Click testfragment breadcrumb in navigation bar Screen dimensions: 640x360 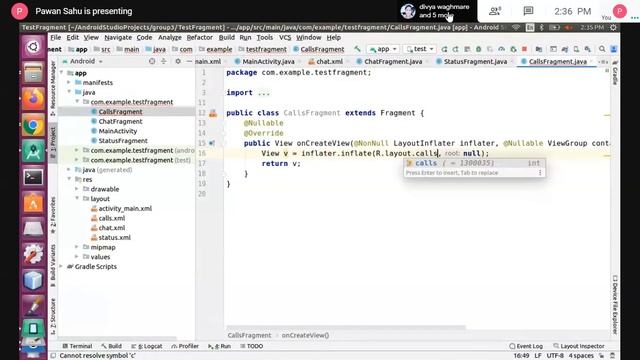[x=266, y=49]
